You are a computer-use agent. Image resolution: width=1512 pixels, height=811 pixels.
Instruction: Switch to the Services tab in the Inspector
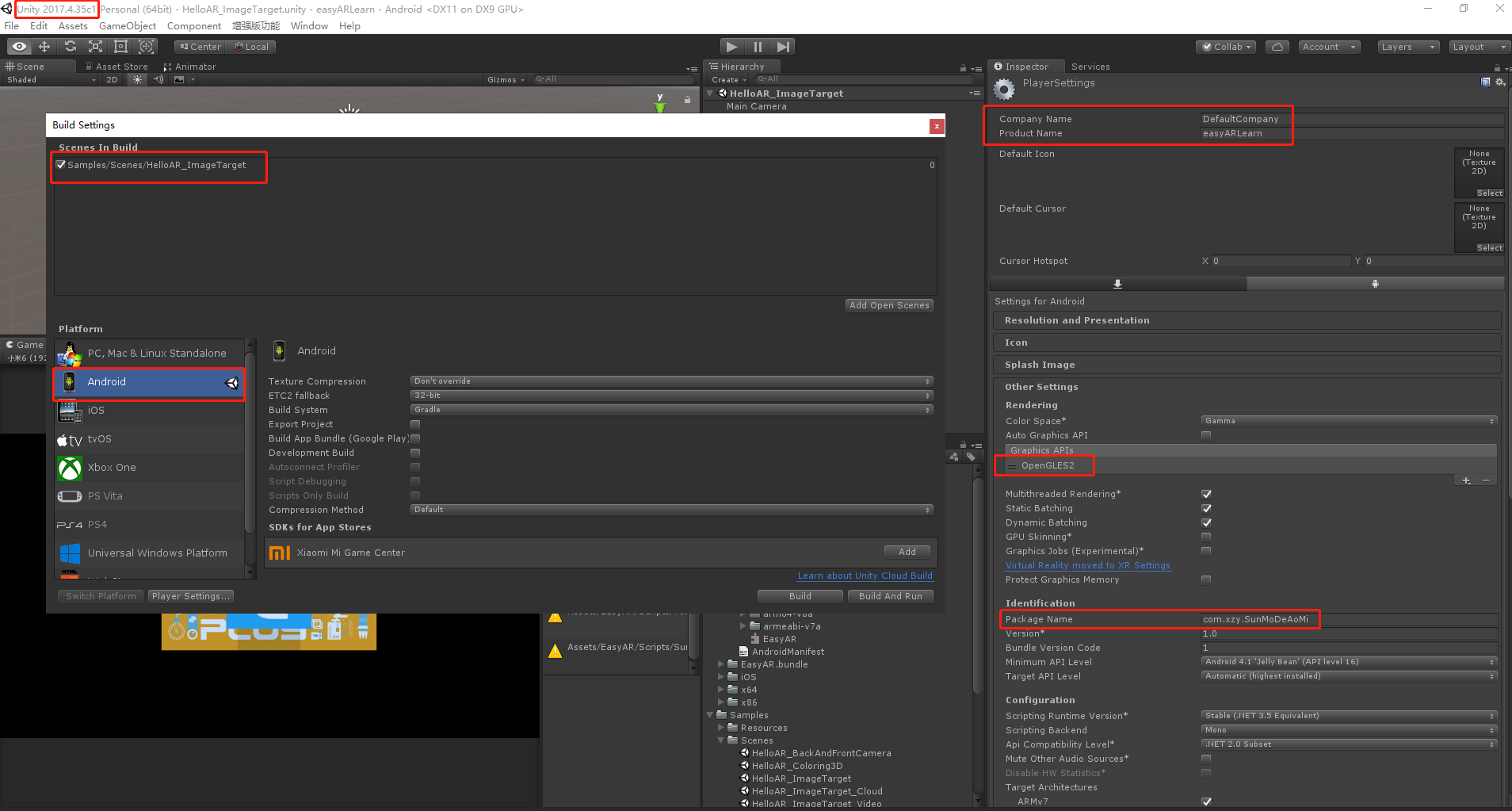point(1090,67)
